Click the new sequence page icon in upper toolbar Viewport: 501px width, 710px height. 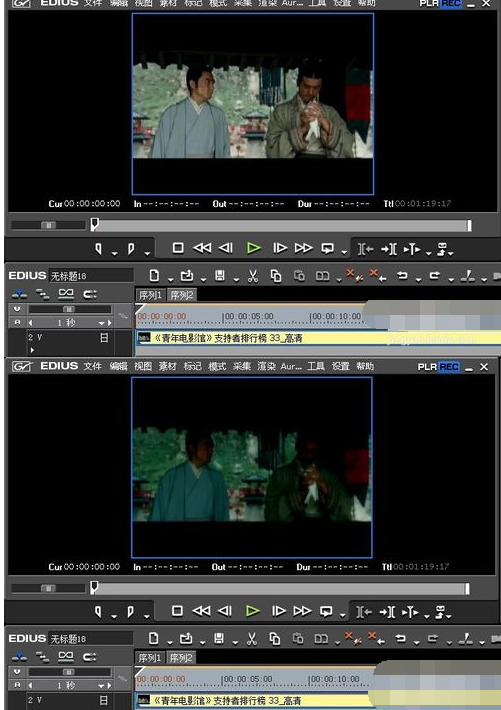pyautogui.click(x=154, y=275)
